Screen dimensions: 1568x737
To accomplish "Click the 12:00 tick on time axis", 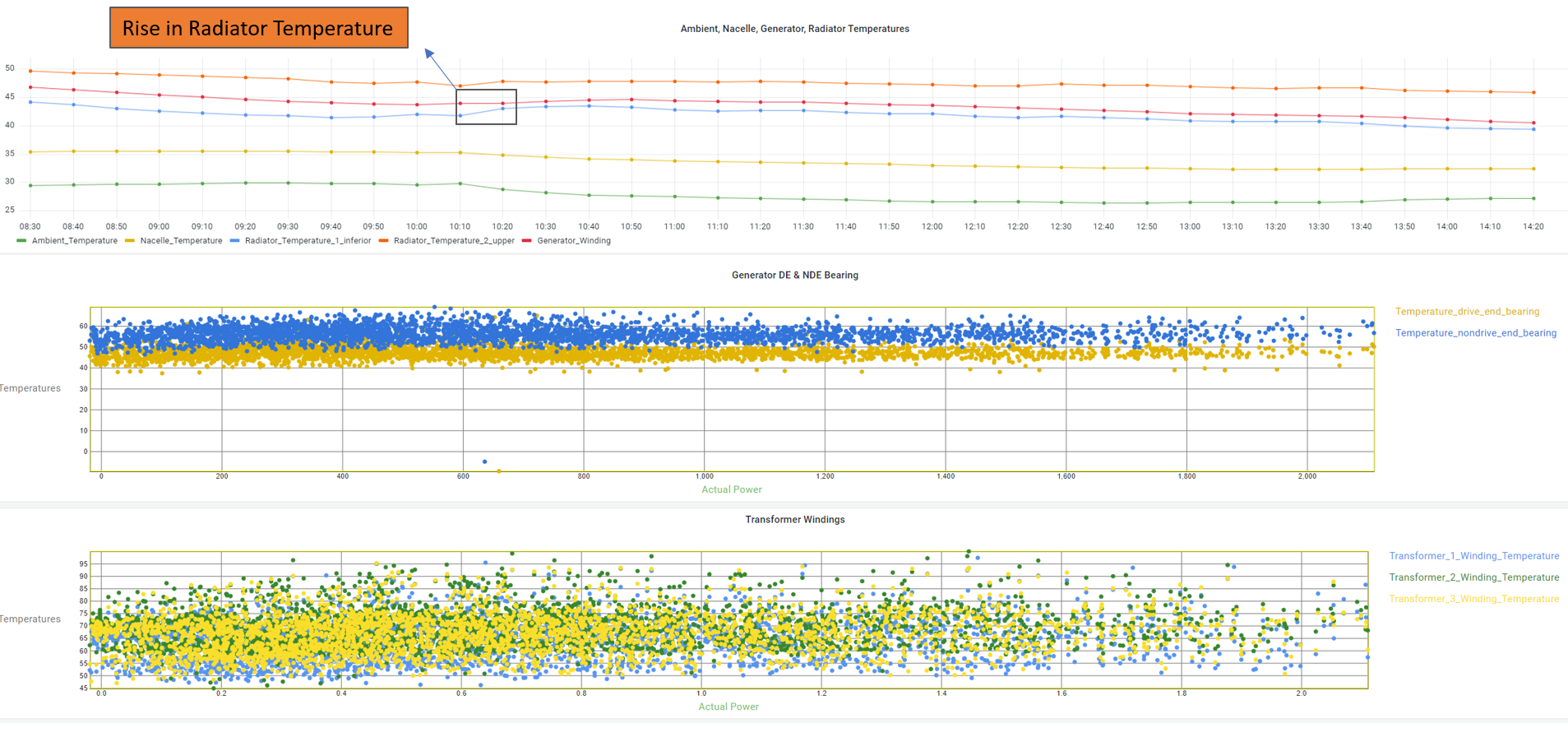I will [x=932, y=226].
